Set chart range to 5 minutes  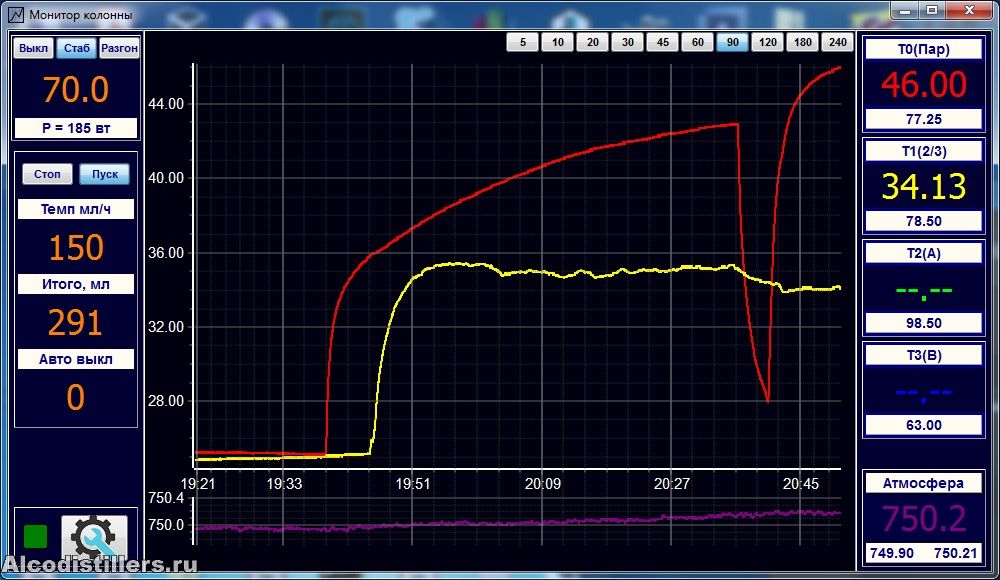click(x=523, y=42)
